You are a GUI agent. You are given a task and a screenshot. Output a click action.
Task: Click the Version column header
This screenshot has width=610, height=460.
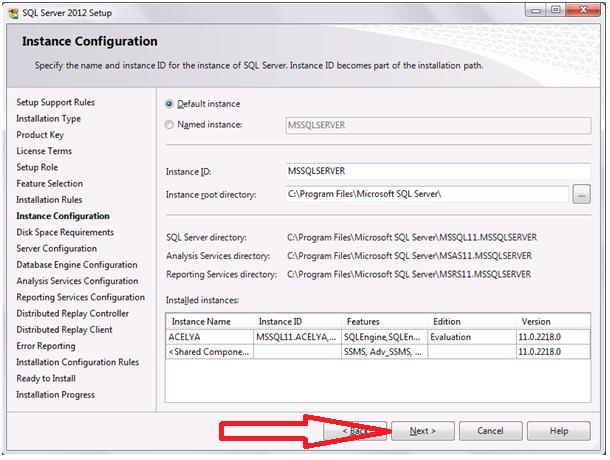[553, 321]
